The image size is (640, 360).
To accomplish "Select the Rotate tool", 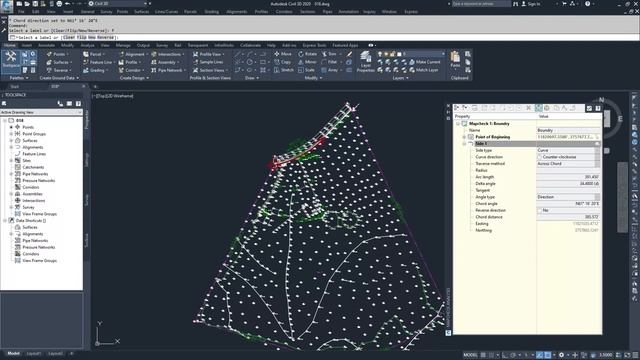I will [307, 54].
